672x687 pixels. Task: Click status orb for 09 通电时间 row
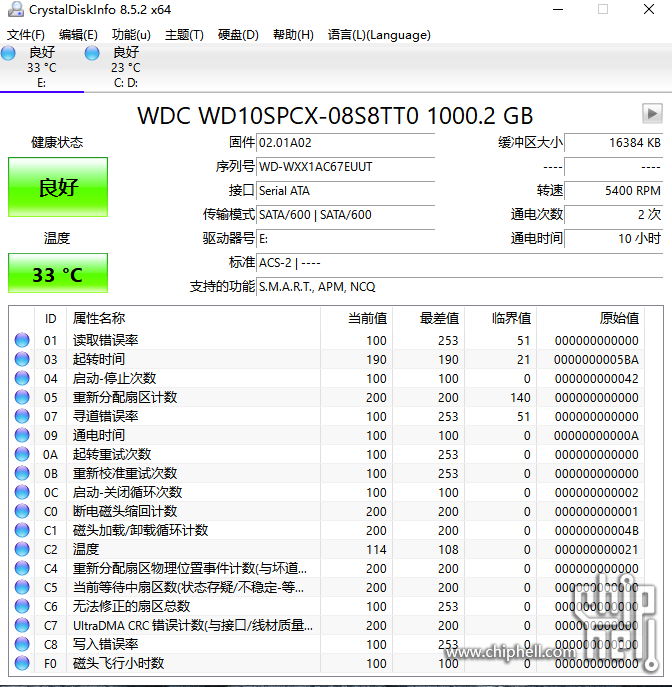click(22, 435)
